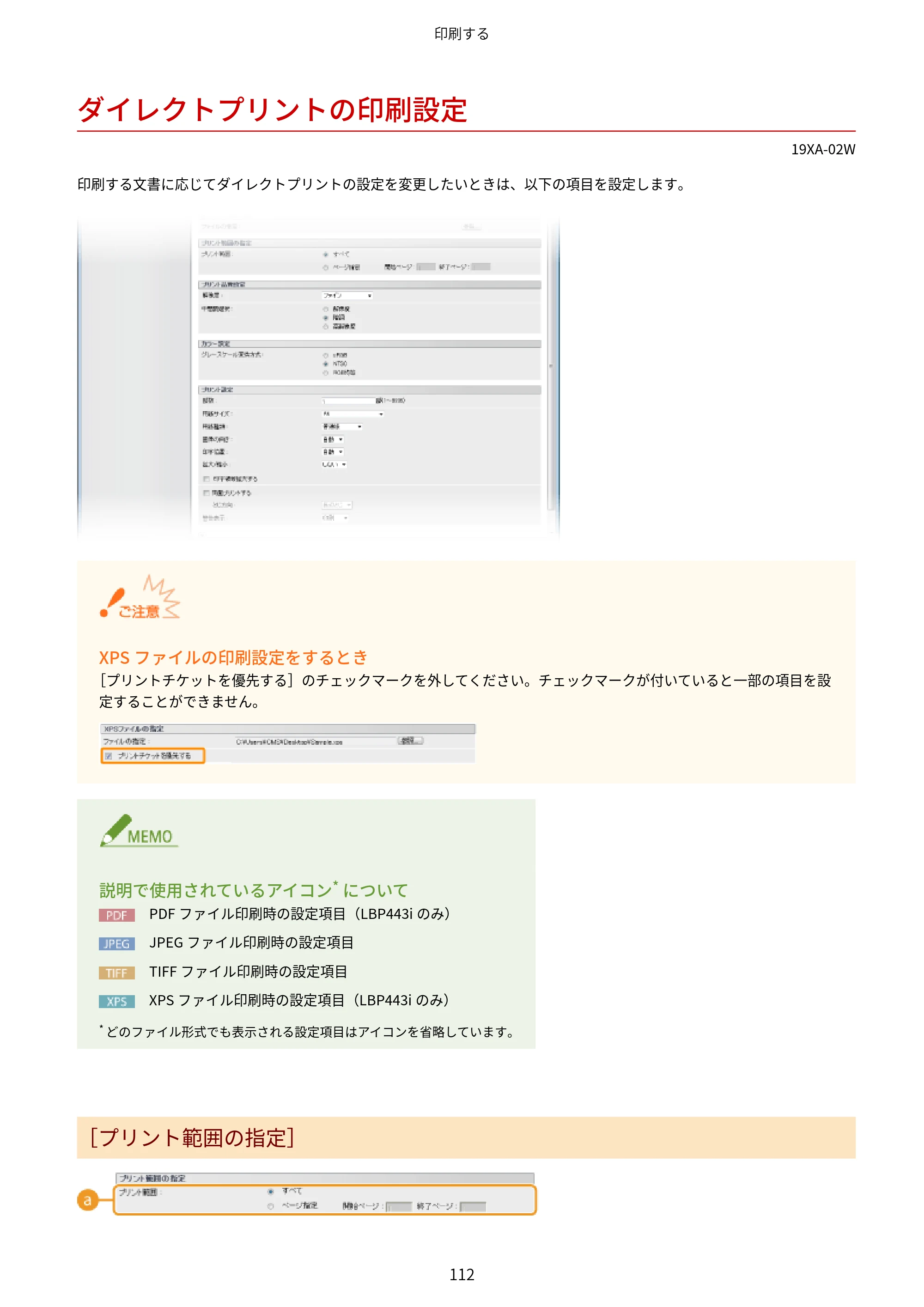Click the ご注意 caution exclamation icon
924x1307 pixels.
coord(140,597)
